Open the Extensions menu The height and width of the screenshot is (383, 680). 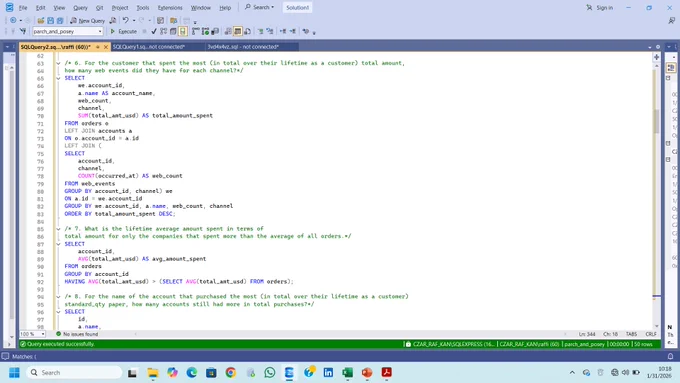pos(170,8)
